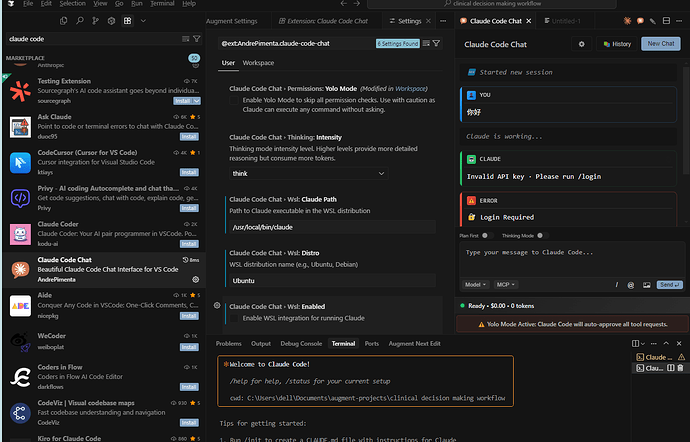Go back with the navigation arrow
The image size is (690, 442).
point(344,4)
